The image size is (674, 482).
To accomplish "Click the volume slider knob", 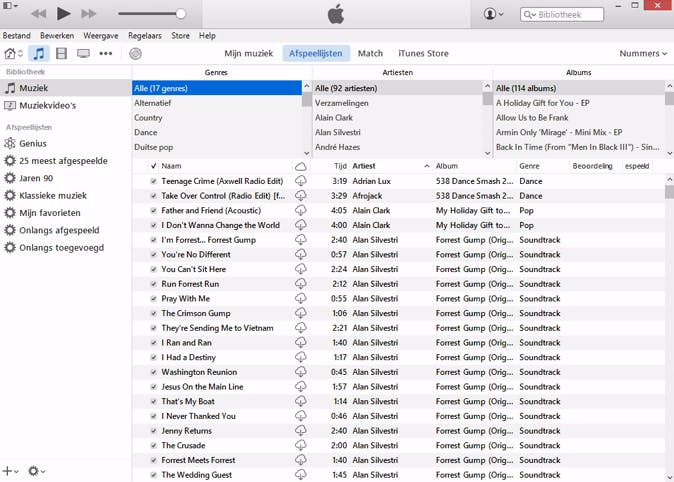I will click(181, 14).
